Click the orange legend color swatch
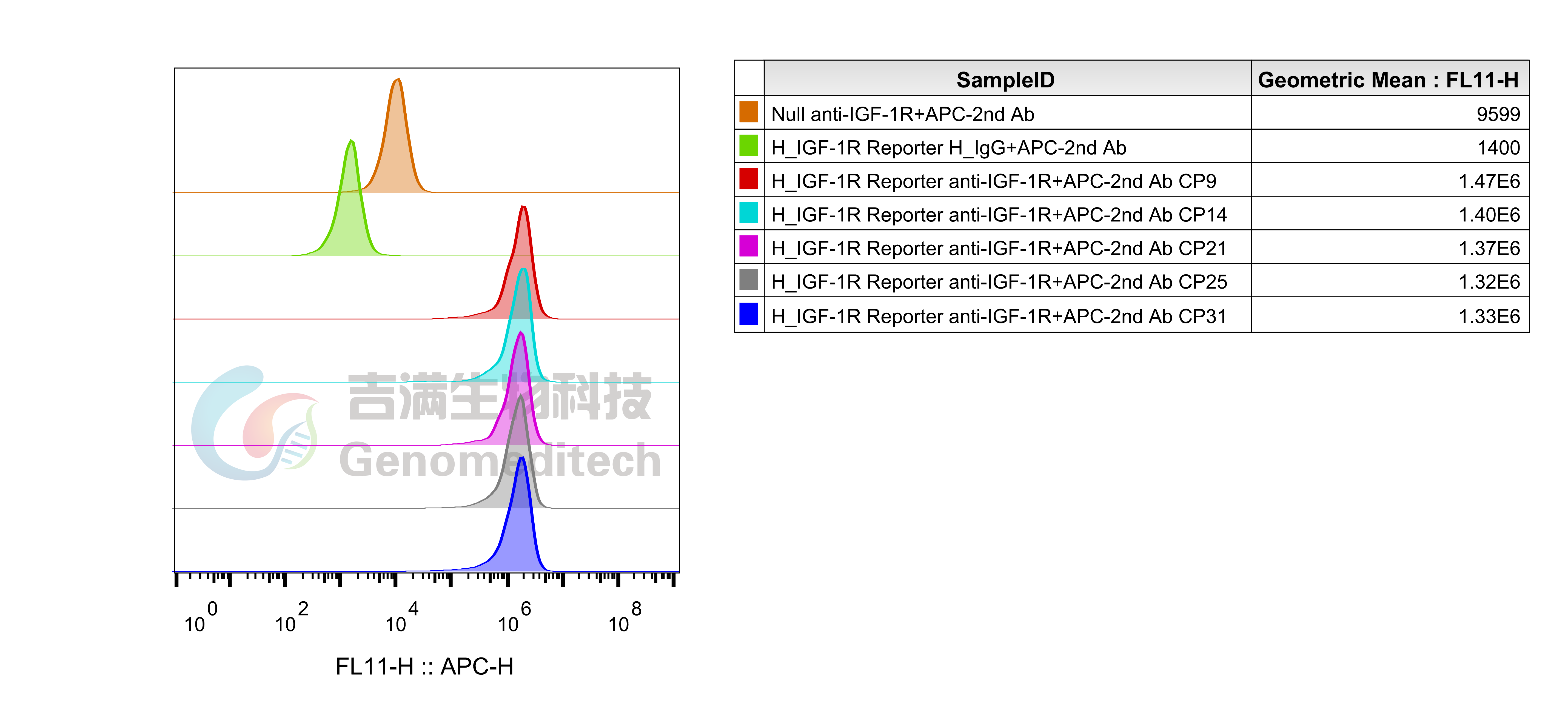Image resolution: width=1568 pixels, height=712 pixels. (x=748, y=112)
